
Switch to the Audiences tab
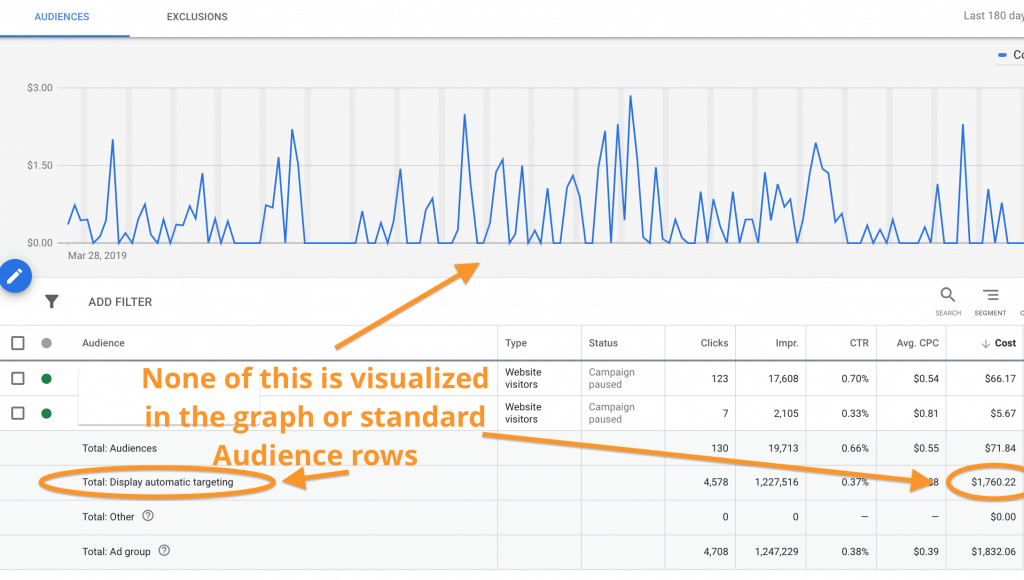click(x=62, y=17)
